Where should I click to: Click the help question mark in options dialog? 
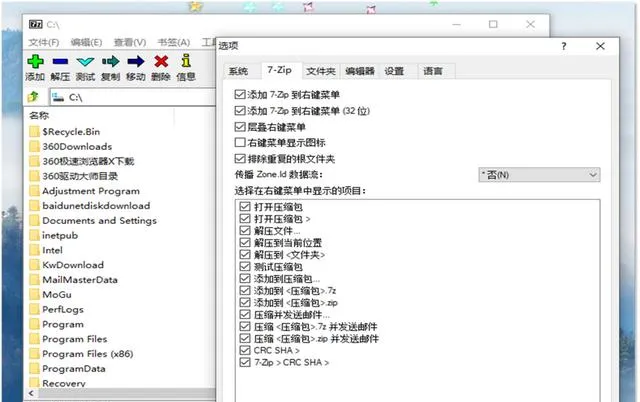point(564,46)
